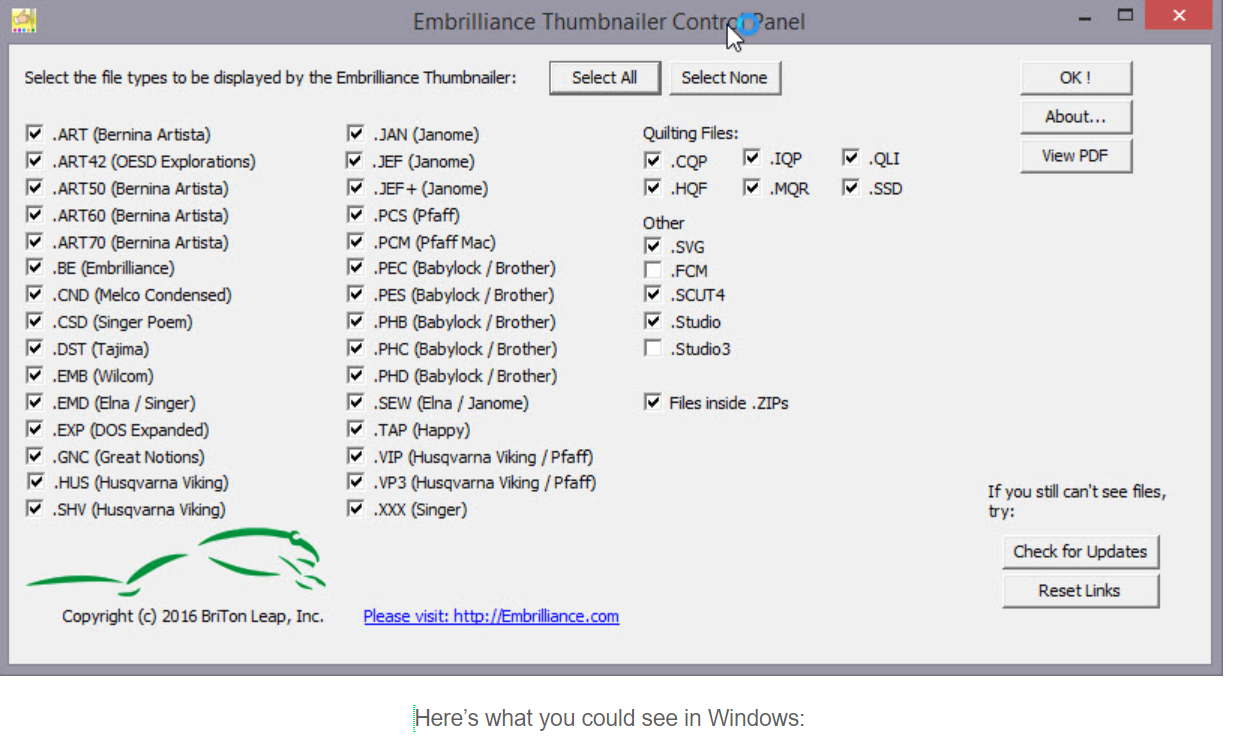This screenshot has height=738, width=1255.
Task: Click Check for Updates button
Action: (1080, 551)
